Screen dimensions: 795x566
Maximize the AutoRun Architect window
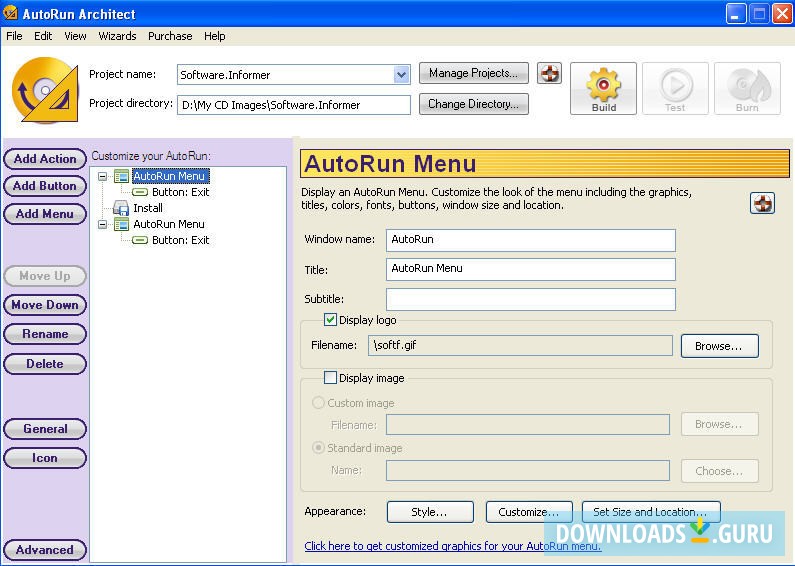pos(759,14)
